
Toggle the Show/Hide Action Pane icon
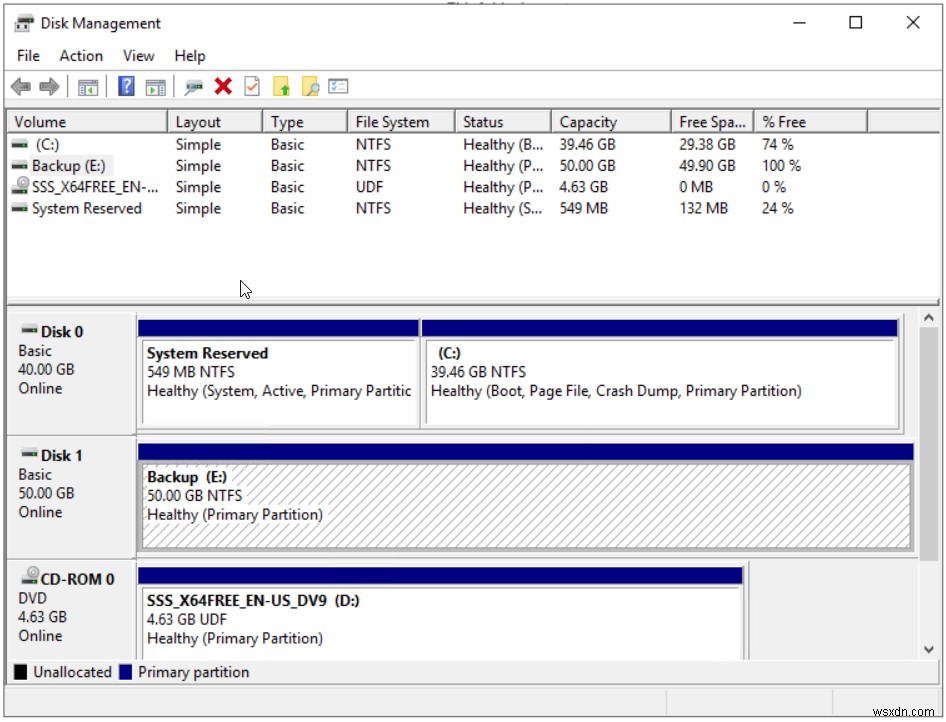(156, 86)
